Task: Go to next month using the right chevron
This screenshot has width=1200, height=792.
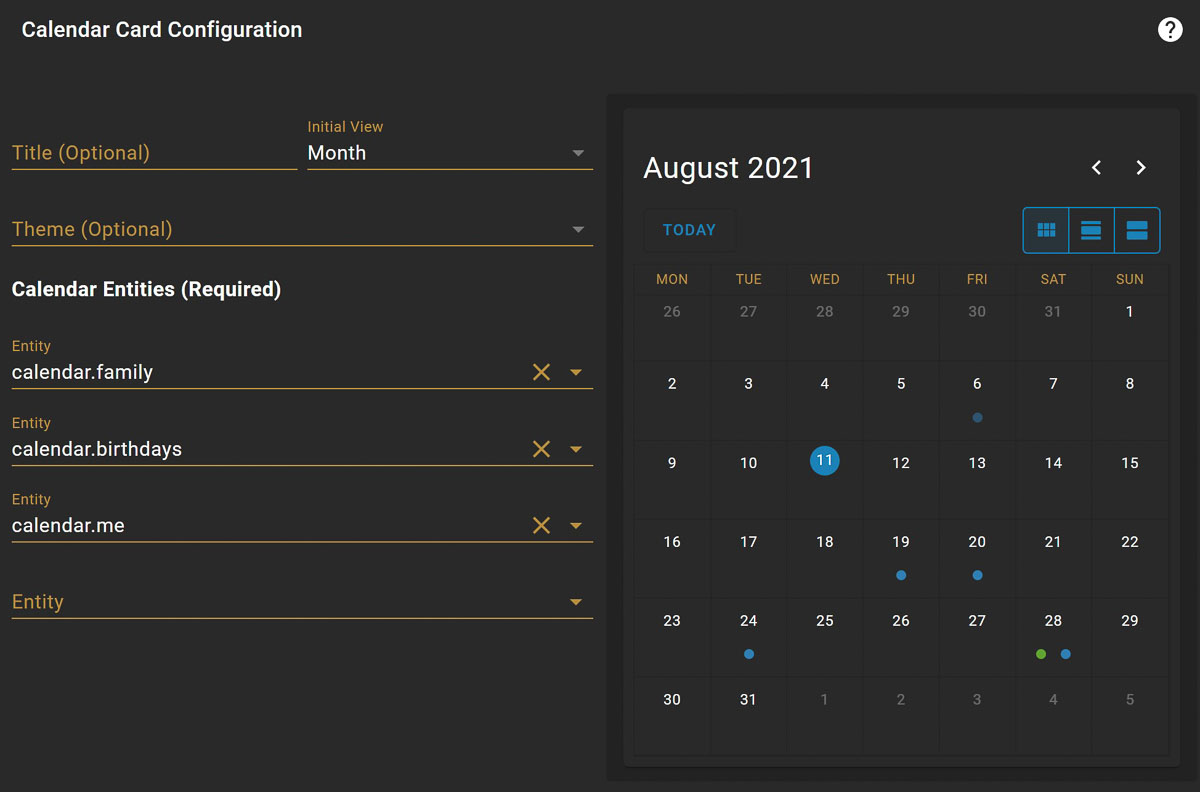Action: [1140, 168]
